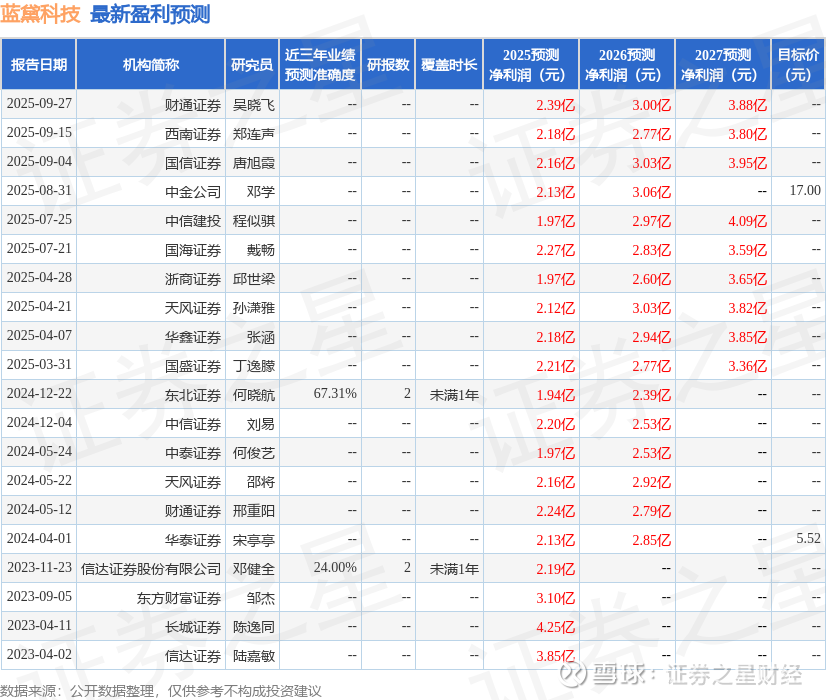Click the date 2025-04-21
The image size is (826, 700).
pos(39,306)
